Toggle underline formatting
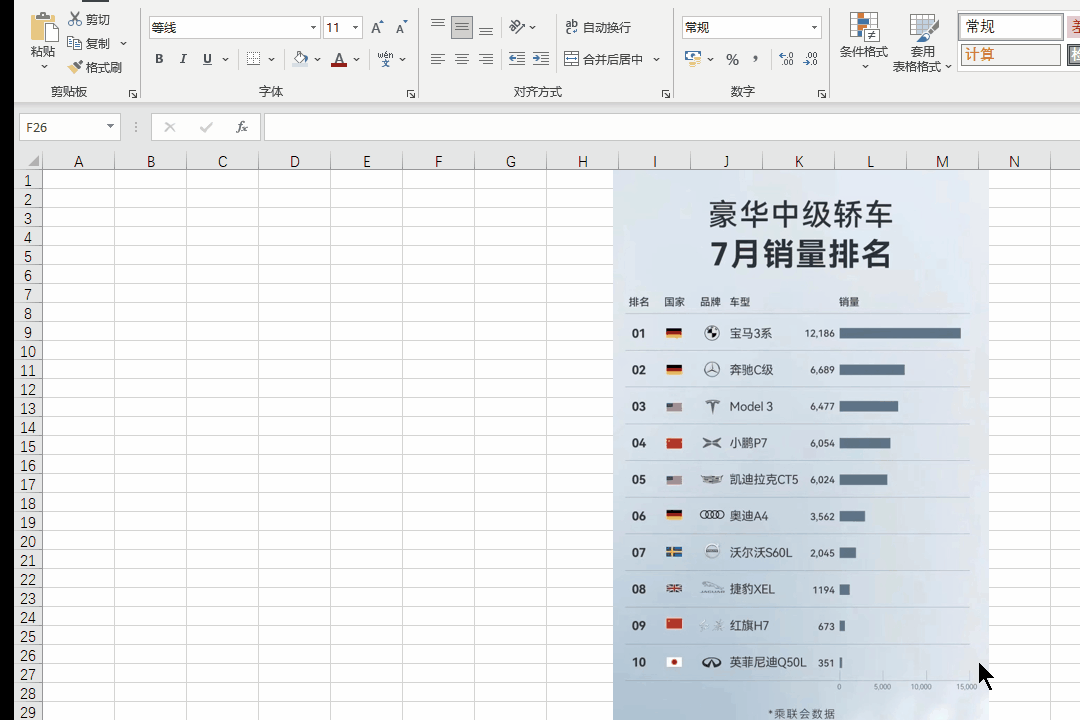Image resolution: width=1080 pixels, height=720 pixels. click(207, 59)
